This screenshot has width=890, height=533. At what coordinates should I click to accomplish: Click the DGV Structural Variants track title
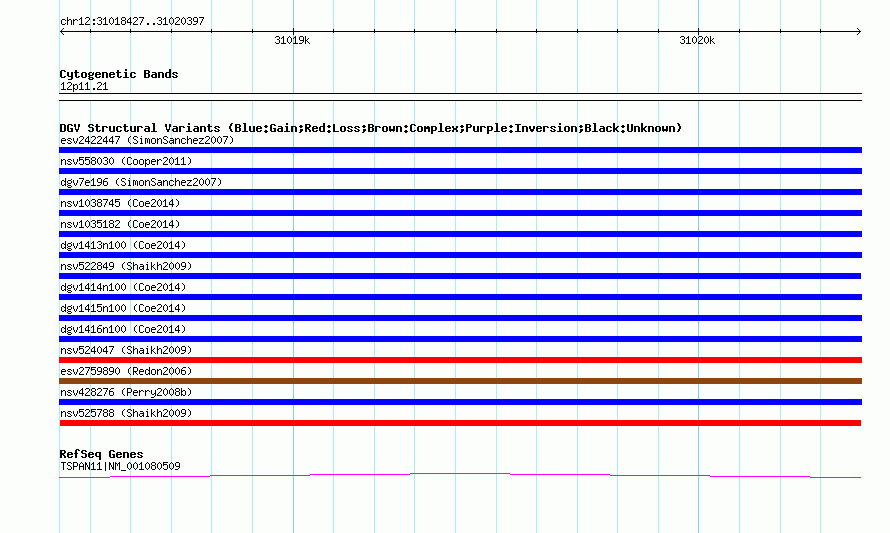pos(371,128)
